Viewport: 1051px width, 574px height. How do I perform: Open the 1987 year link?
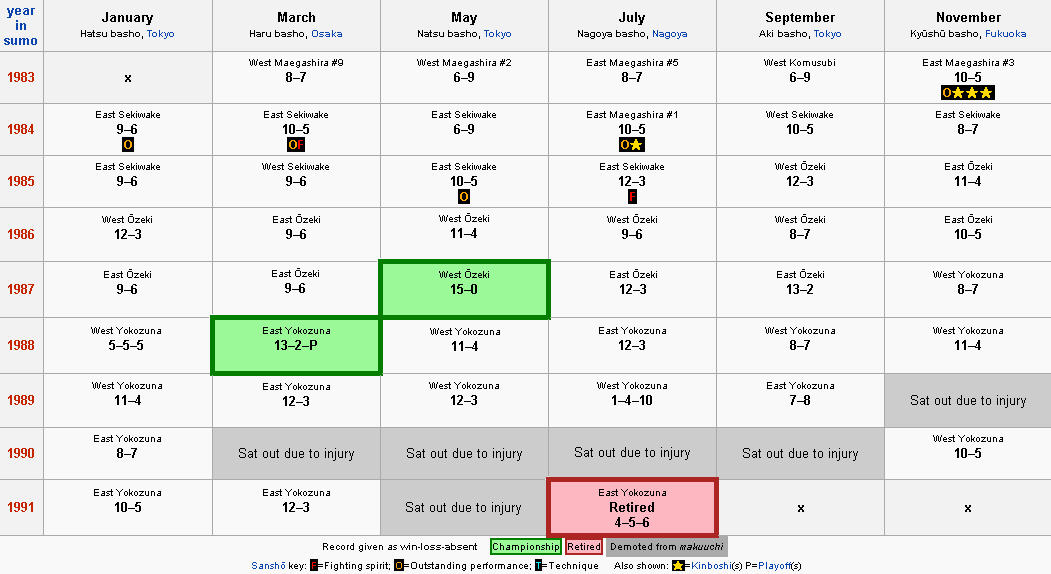(x=21, y=289)
